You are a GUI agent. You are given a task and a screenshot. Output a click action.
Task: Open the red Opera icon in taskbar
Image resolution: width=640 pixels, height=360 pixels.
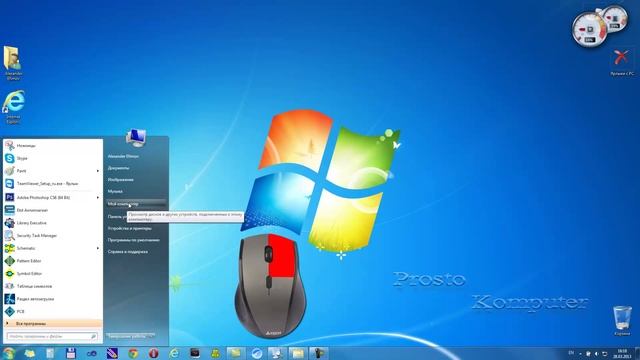click(153, 353)
